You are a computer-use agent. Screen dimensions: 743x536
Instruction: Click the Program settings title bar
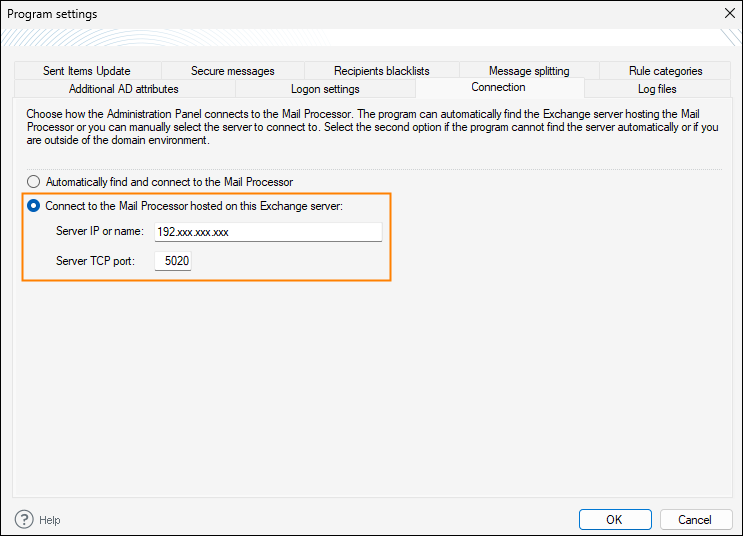coord(300,13)
